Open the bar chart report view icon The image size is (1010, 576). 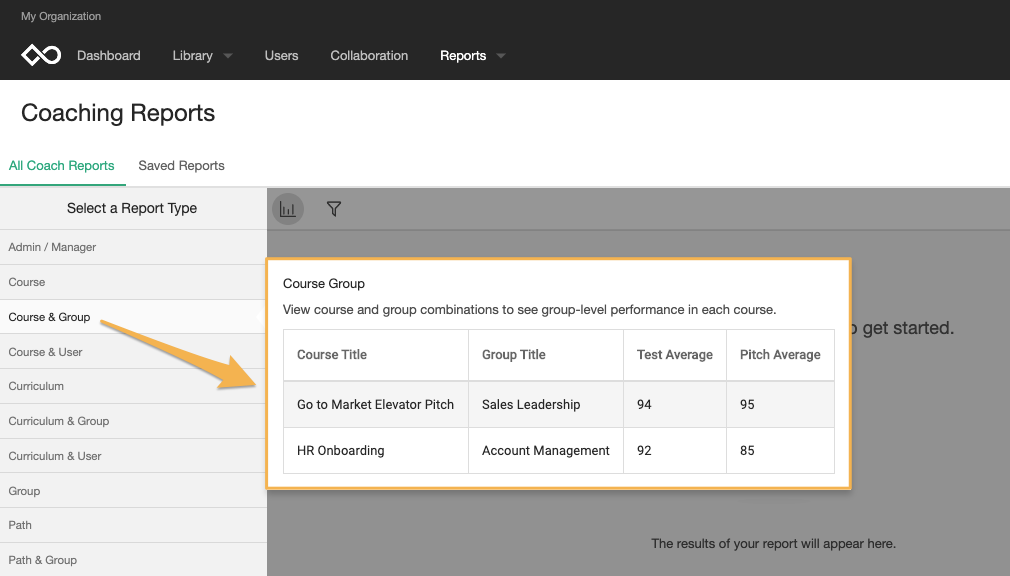(288, 209)
